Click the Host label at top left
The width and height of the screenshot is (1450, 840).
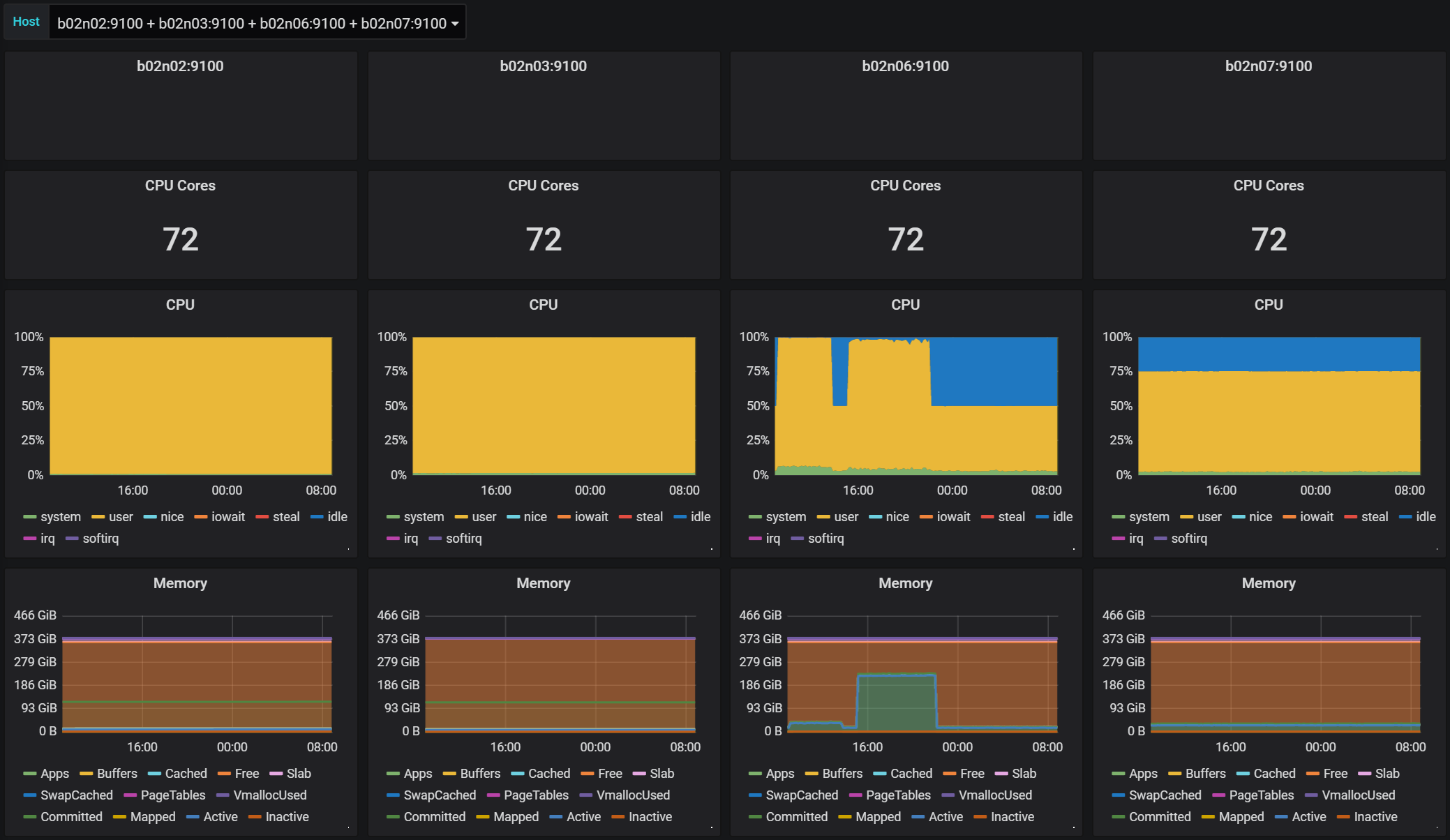[26, 22]
